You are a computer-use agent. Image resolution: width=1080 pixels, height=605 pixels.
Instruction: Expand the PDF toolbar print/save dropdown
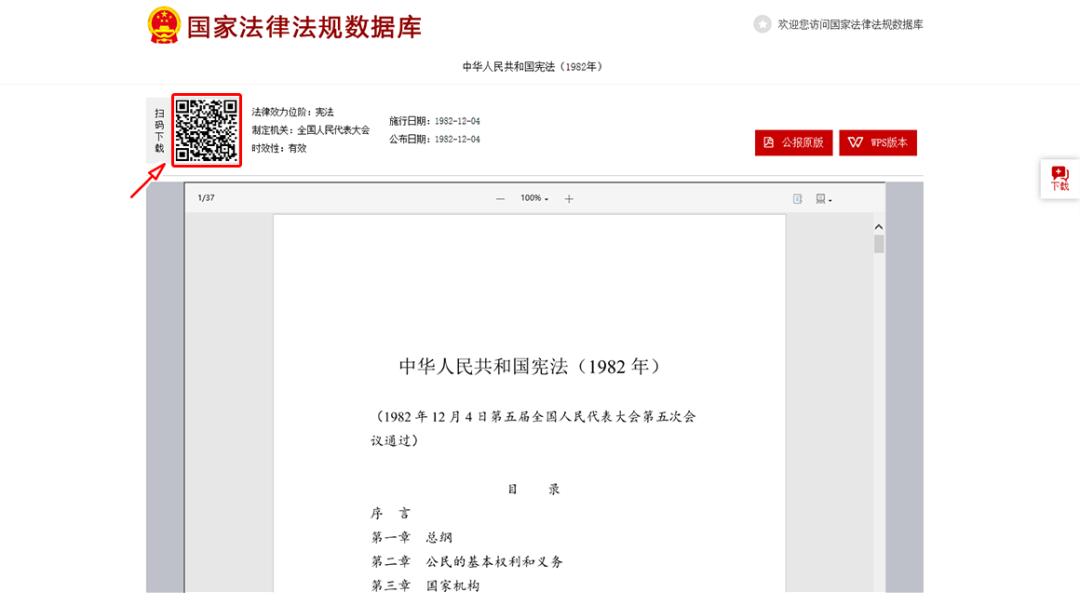[x=823, y=199]
